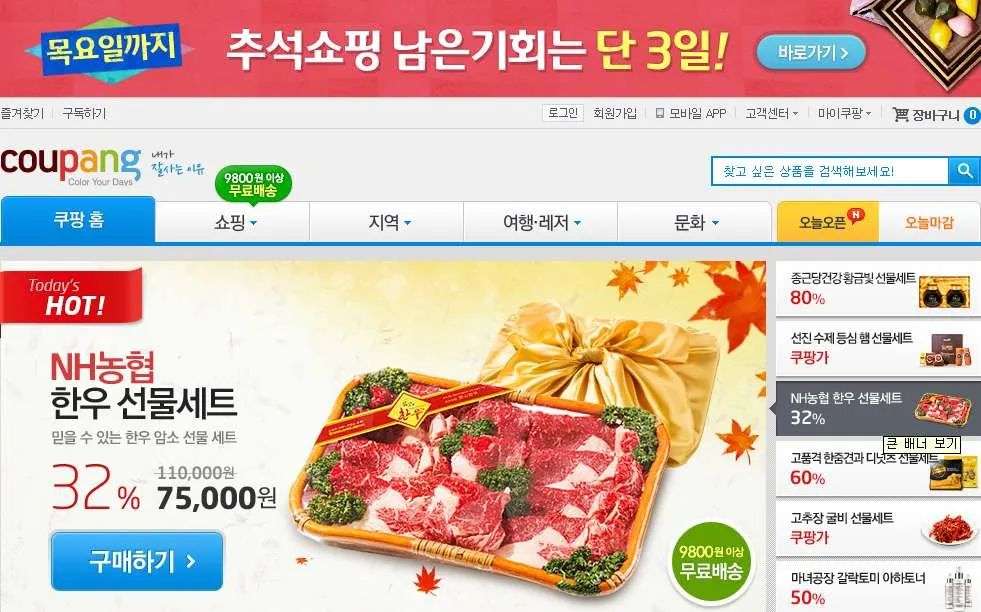Switch to the 쿠팡 홈 tab

(x=78, y=220)
